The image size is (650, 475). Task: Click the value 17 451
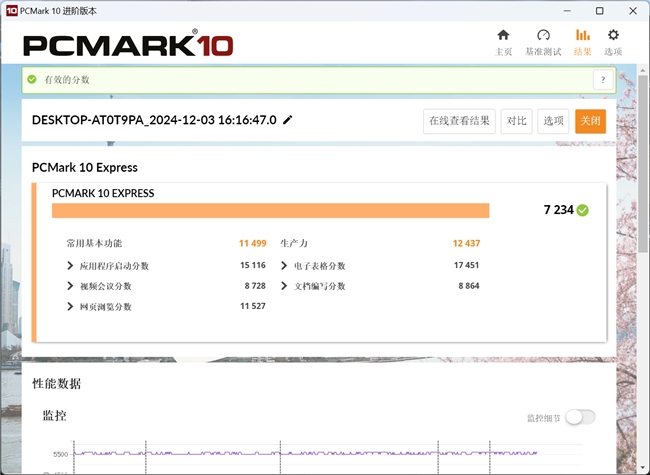466,265
